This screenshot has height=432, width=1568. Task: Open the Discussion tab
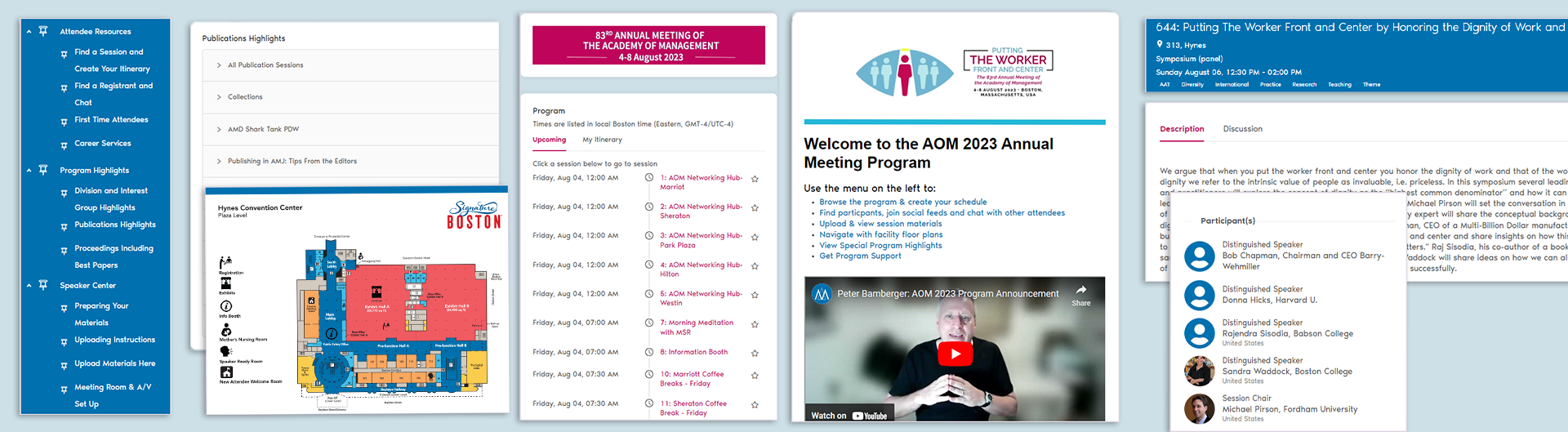tap(1242, 129)
